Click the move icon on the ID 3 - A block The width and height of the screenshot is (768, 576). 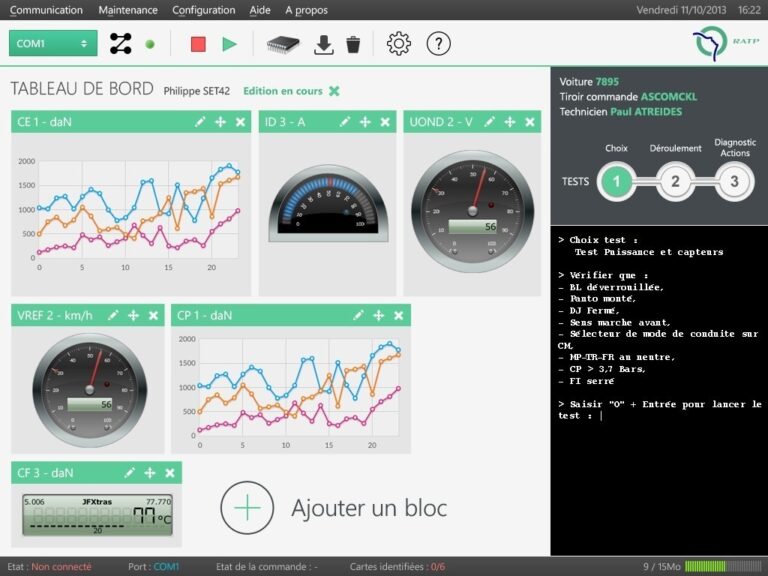[365, 122]
